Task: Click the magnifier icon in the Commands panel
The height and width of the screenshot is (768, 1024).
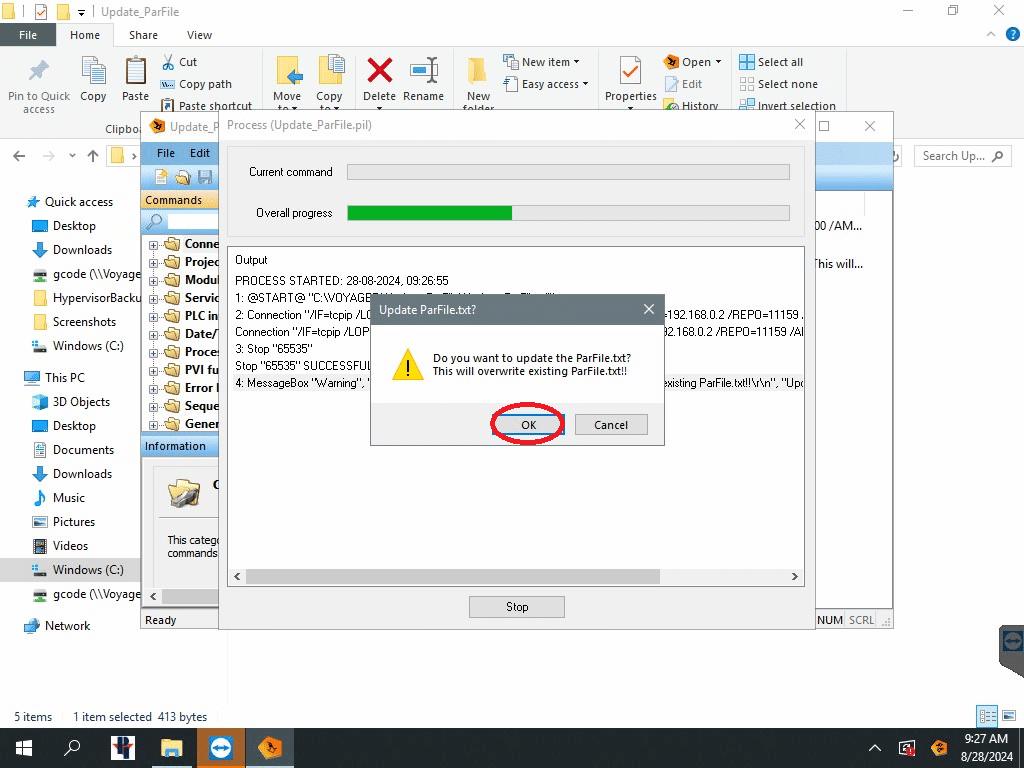Action: pos(156,222)
